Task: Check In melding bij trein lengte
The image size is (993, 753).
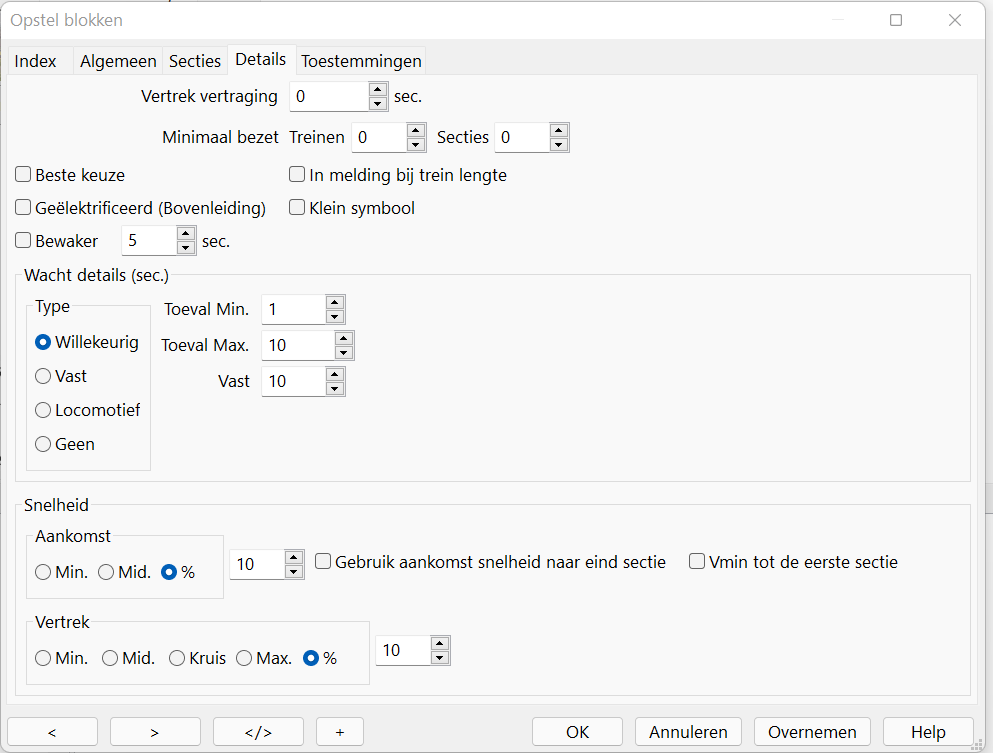Action: [x=297, y=175]
